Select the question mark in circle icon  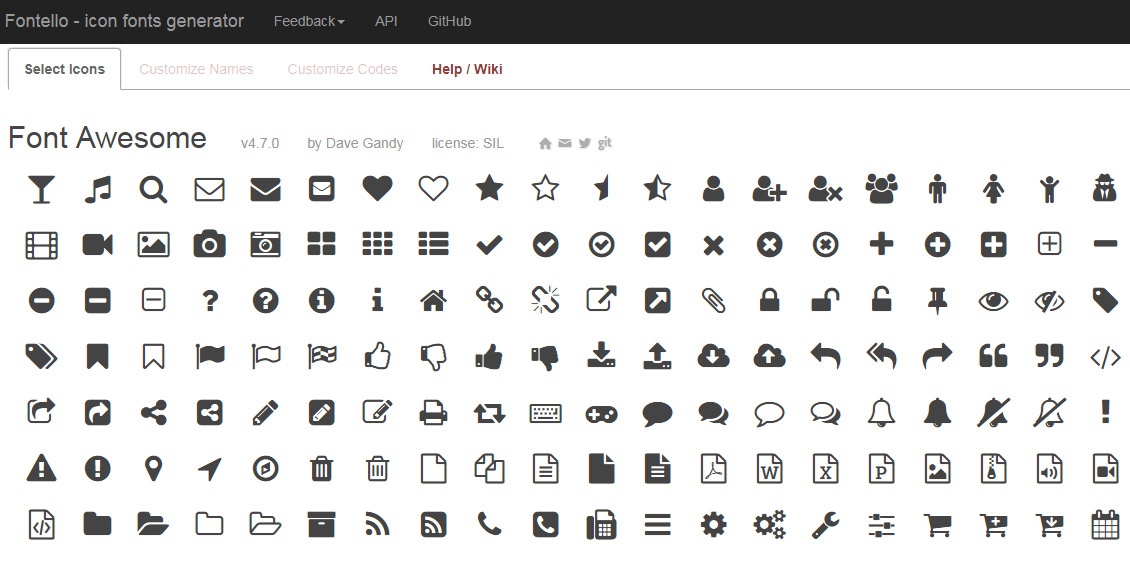tap(266, 300)
